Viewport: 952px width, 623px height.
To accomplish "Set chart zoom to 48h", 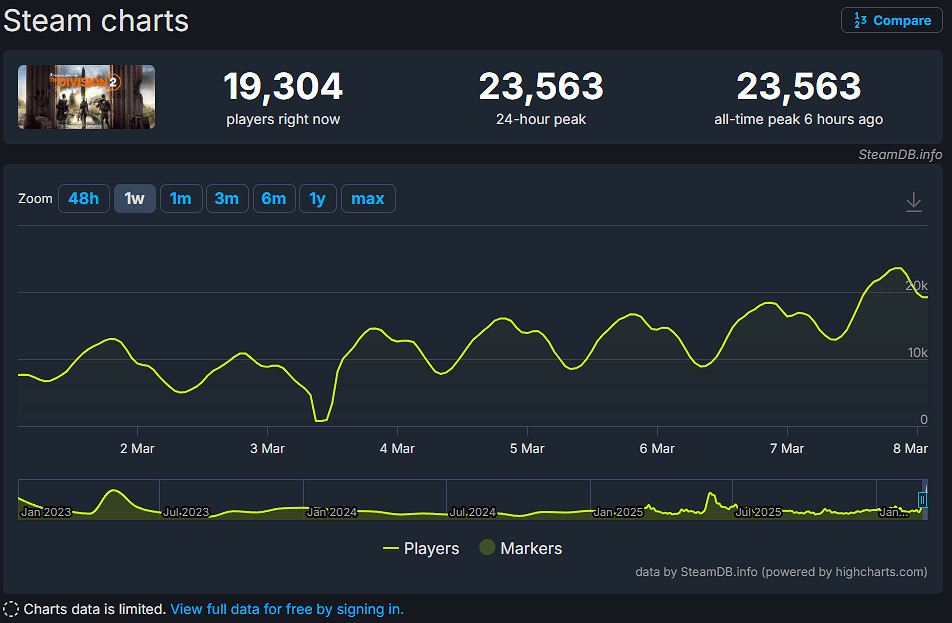I will point(83,199).
